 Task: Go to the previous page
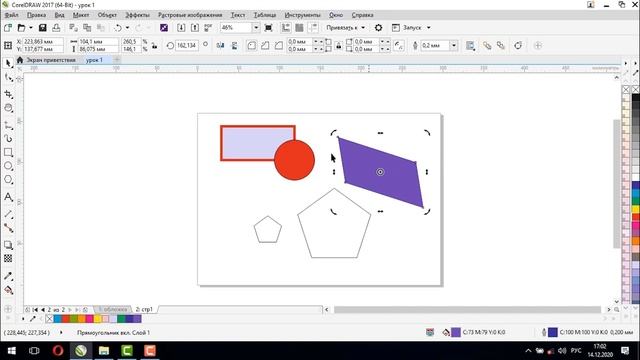[43, 310]
